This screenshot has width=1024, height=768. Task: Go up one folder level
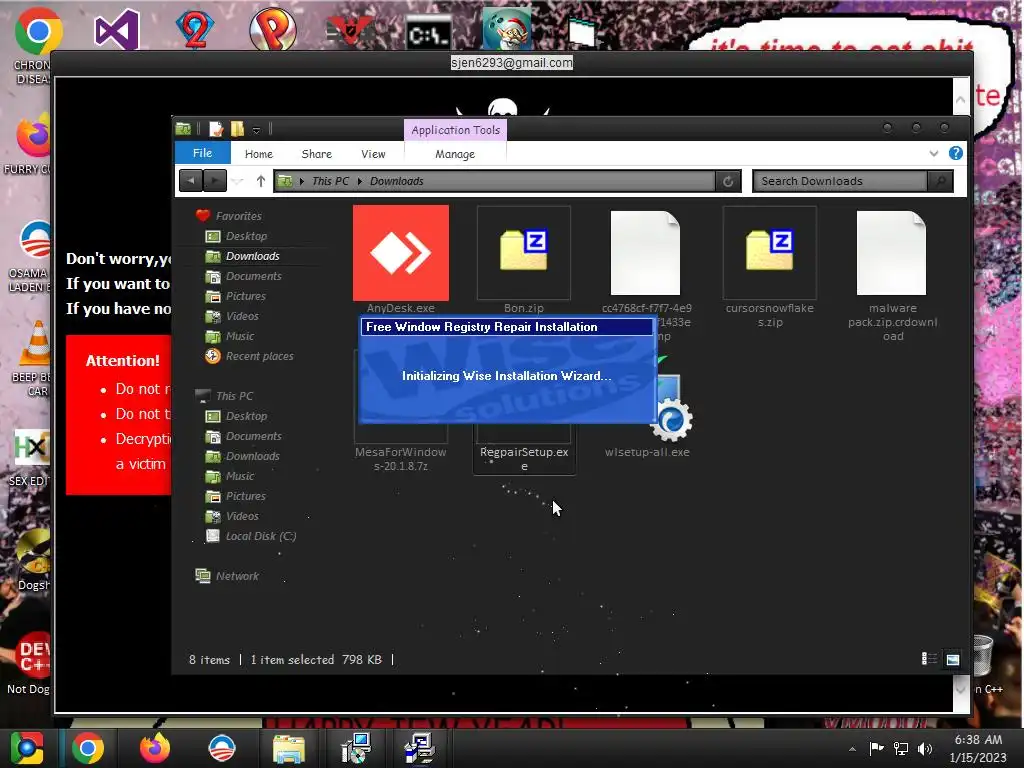pyautogui.click(x=261, y=181)
